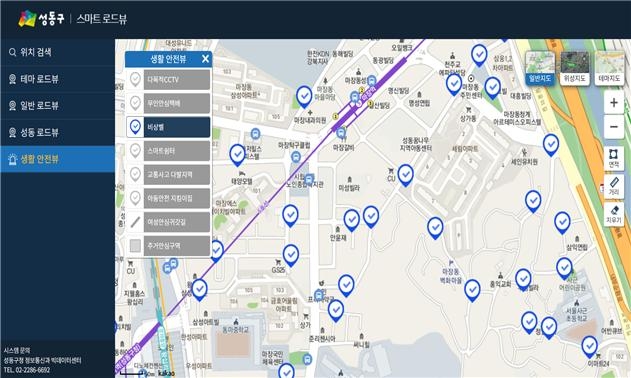
Task: Switch to 위성지도 satellite map
Action: click(x=575, y=68)
